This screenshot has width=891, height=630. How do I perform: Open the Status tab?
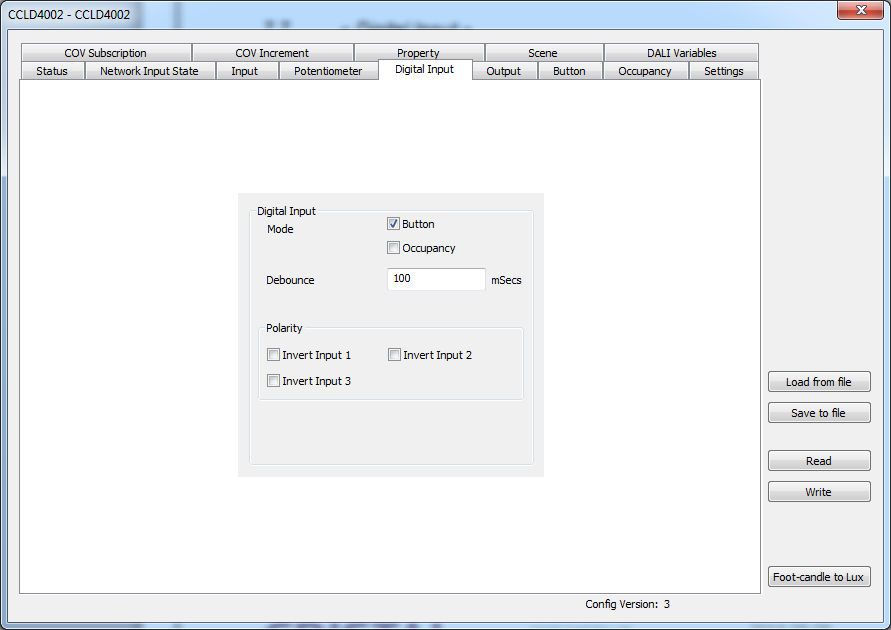pos(52,71)
